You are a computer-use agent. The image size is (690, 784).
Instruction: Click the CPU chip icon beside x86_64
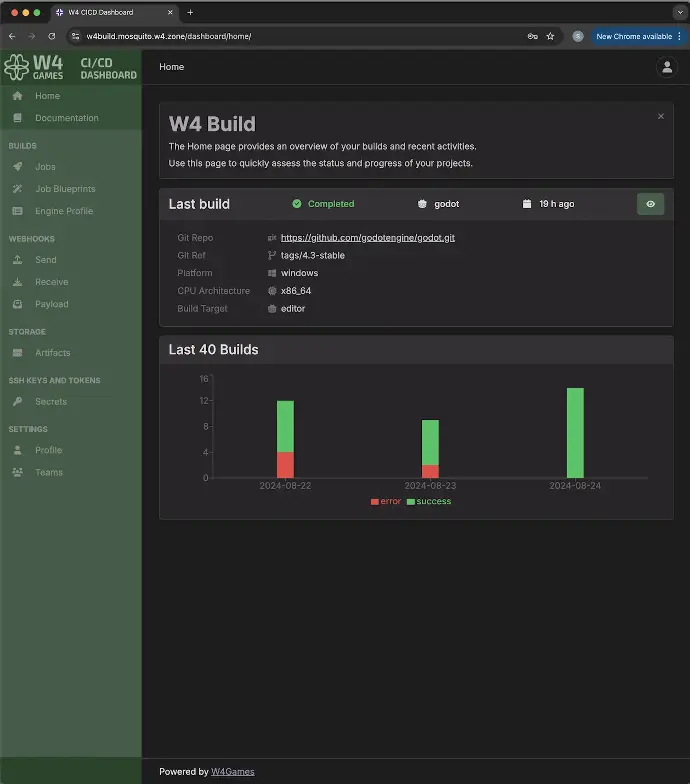coord(272,290)
